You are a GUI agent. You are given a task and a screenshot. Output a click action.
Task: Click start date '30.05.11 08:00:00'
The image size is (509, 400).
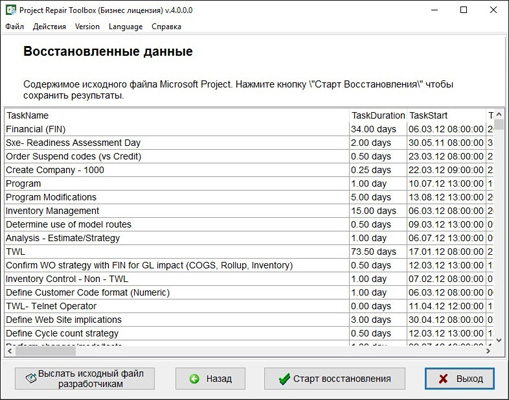(447, 143)
